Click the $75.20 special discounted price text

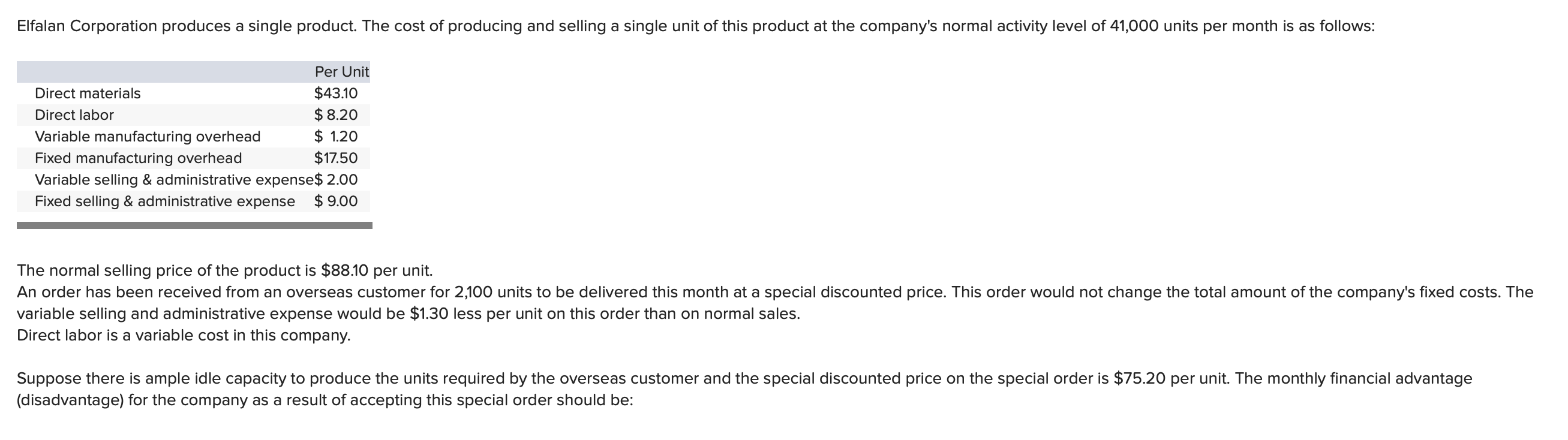coord(1140,378)
